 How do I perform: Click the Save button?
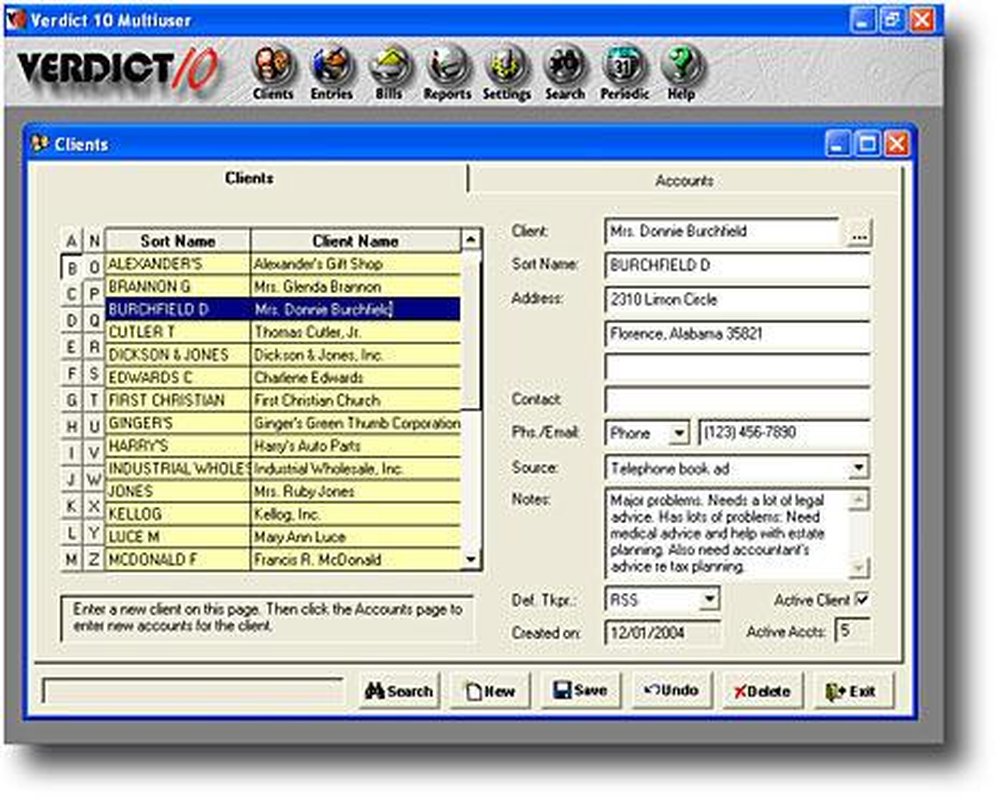581,690
